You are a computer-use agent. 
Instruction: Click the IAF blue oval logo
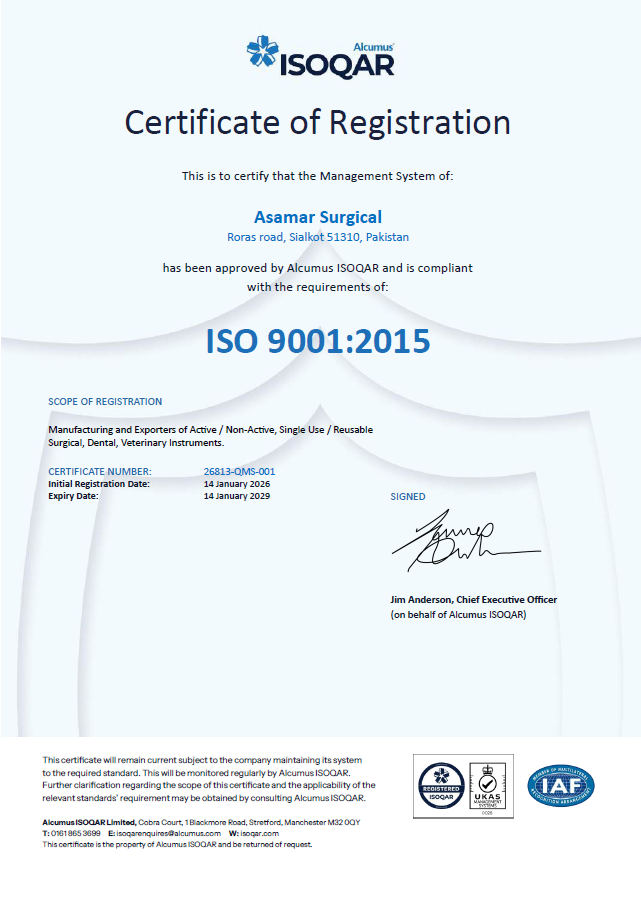561,786
